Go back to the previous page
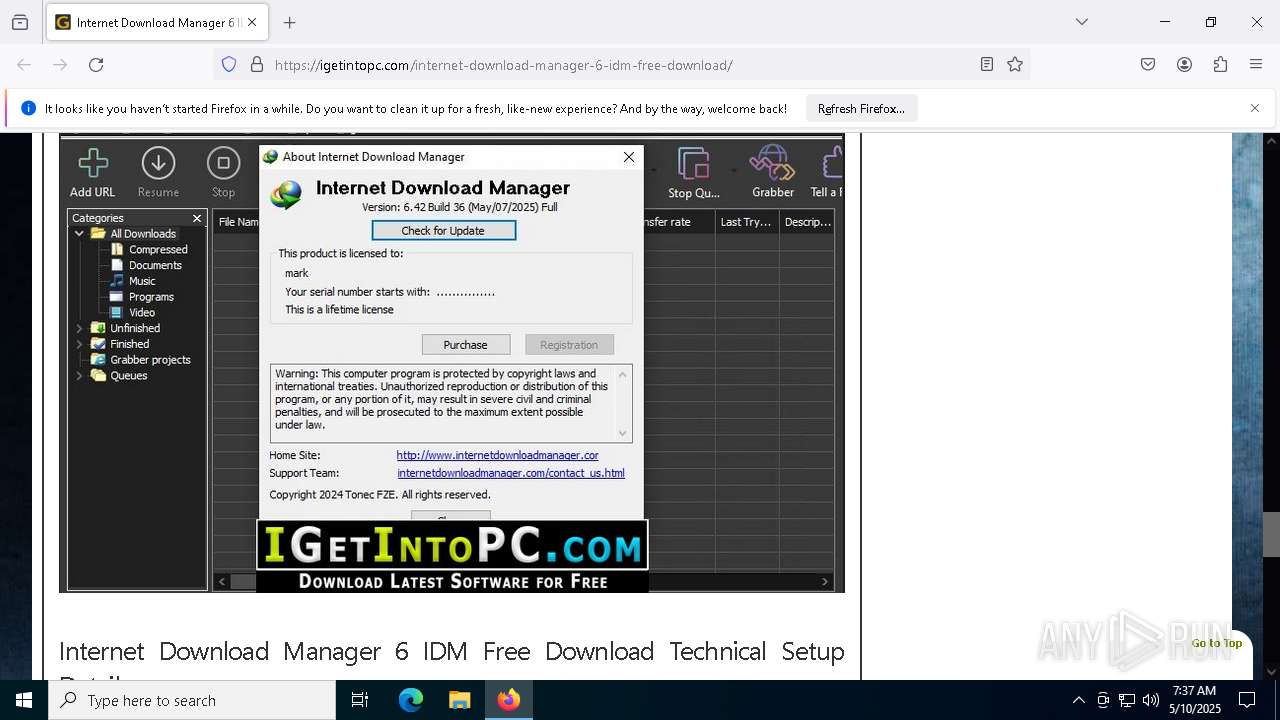 point(24,65)
